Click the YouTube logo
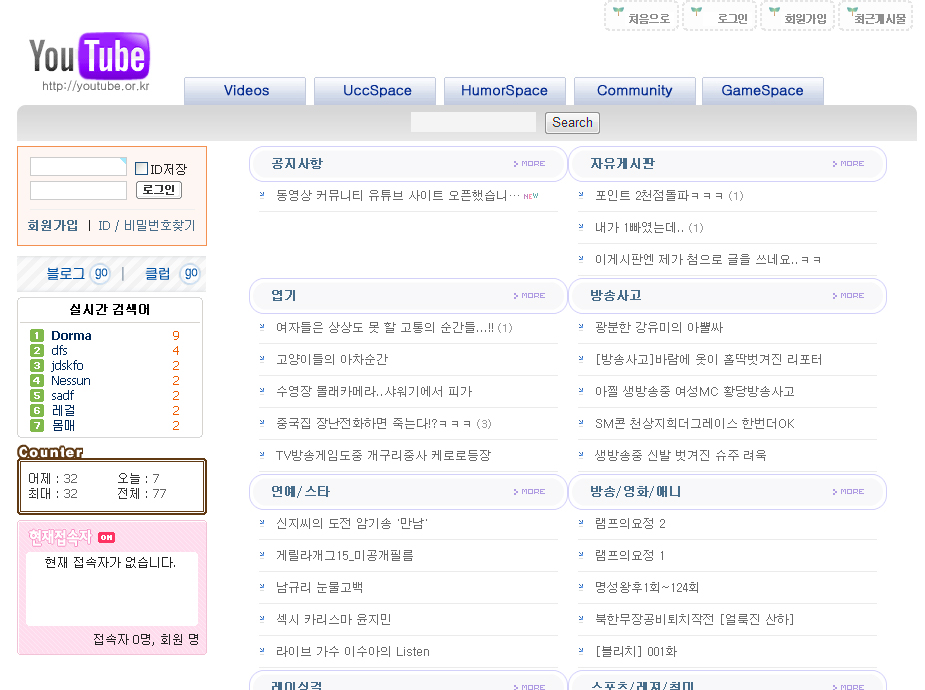The image size is (925, 690). [89, 57]
